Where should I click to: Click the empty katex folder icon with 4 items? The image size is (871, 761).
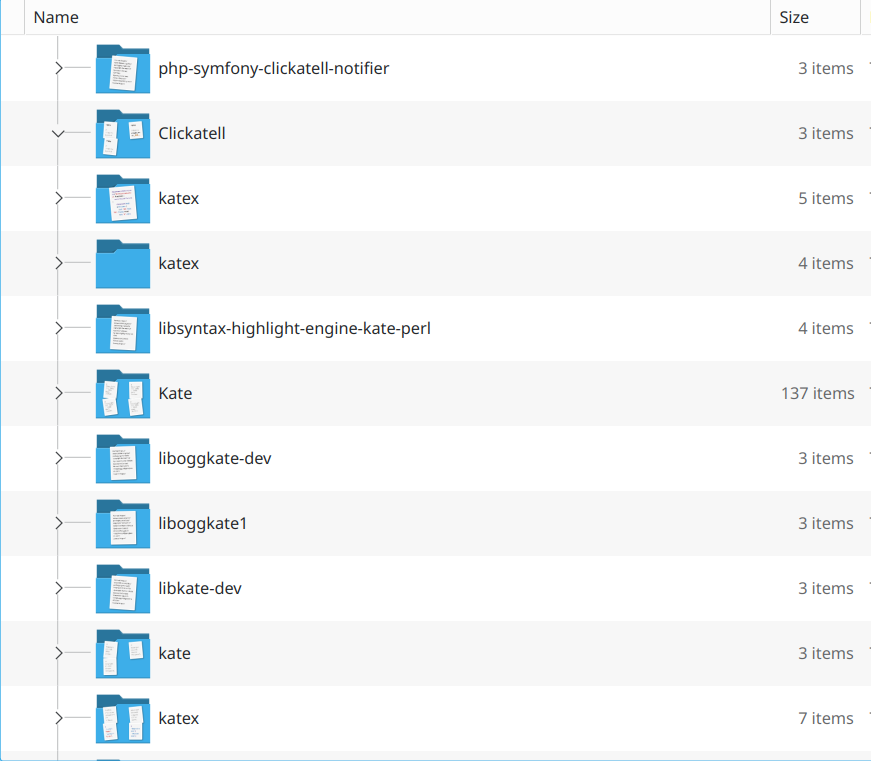(x=122, y=264)
